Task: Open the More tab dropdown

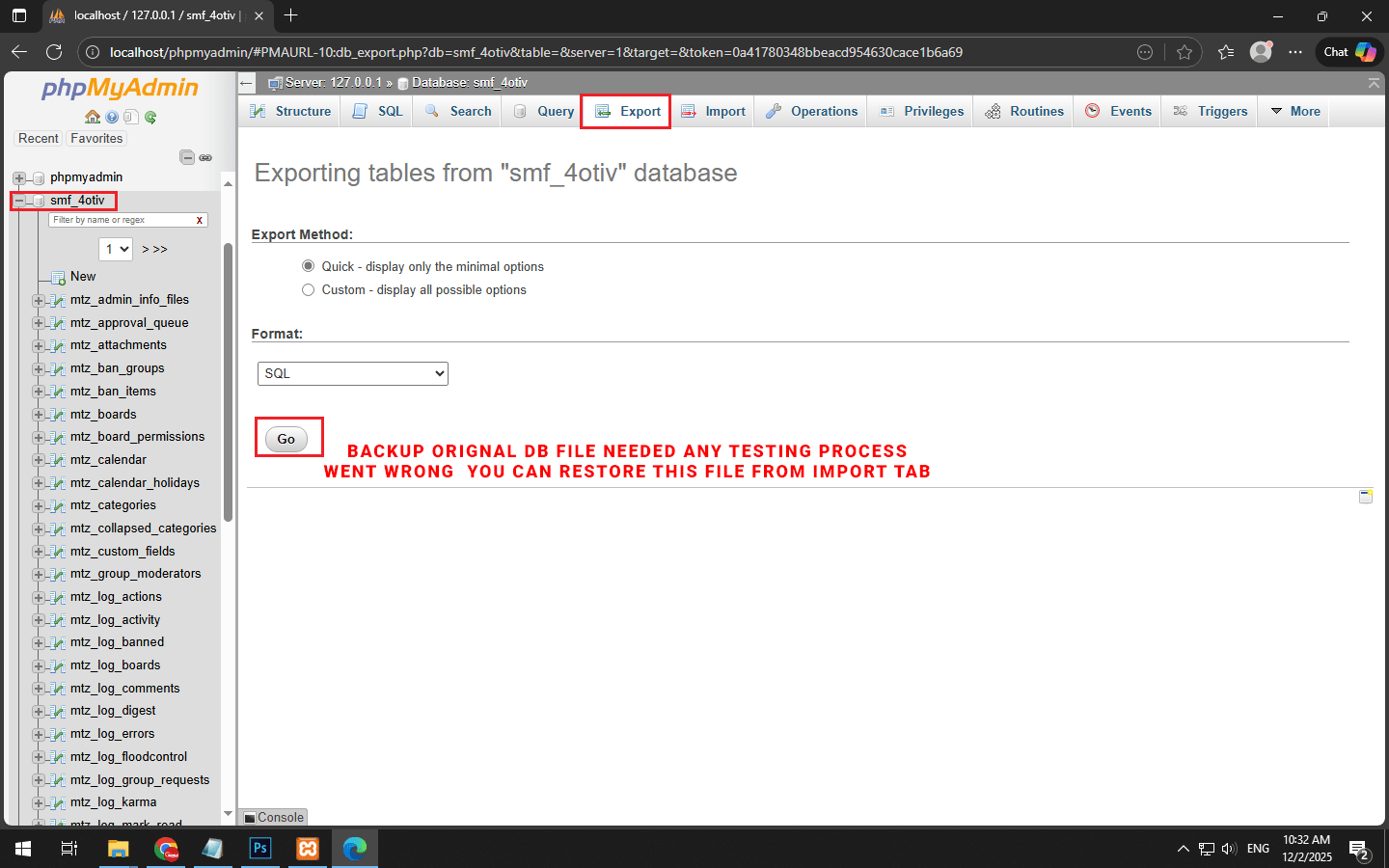Action: [1295, 111]
